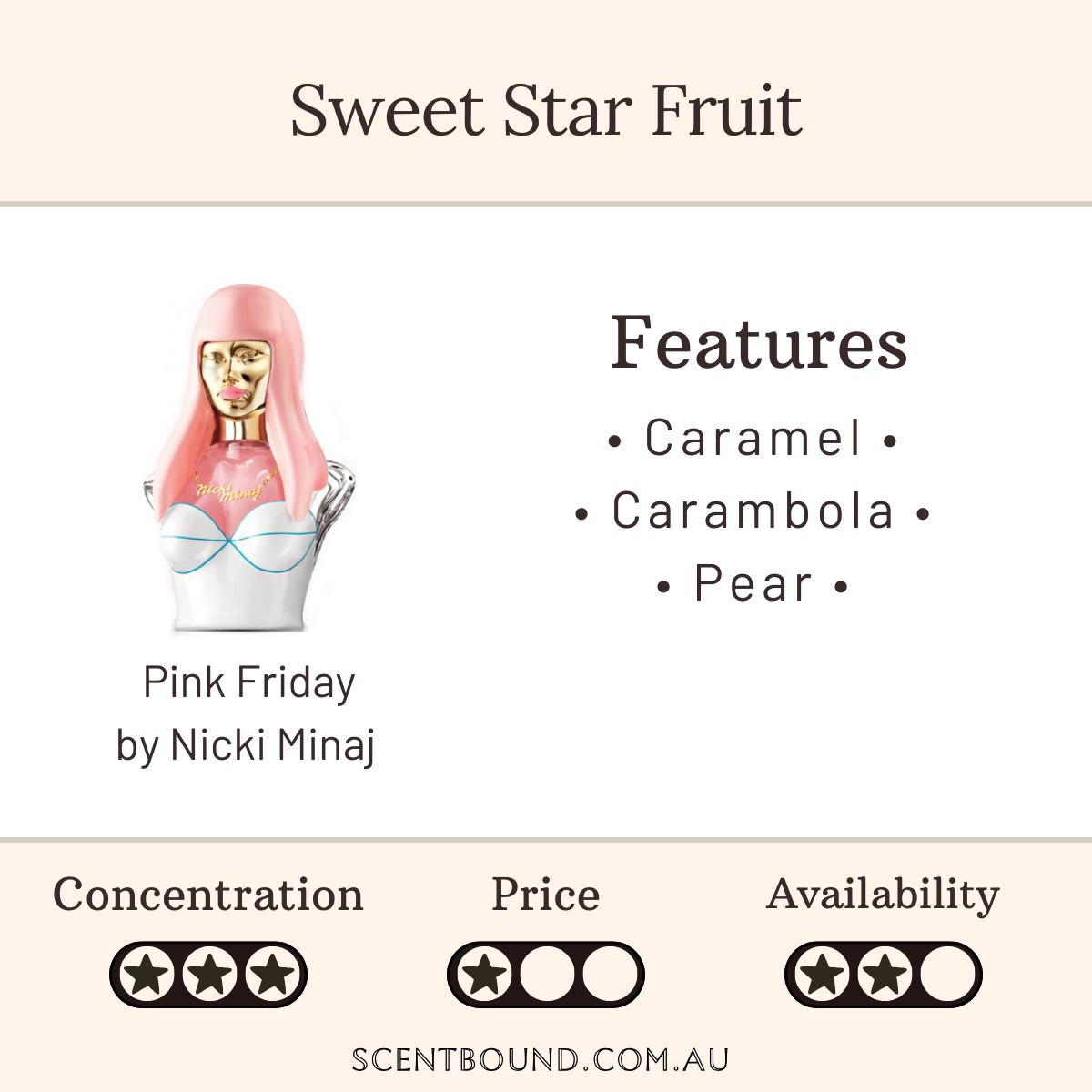Click the middle star under Concentration
This screenshot has height=1092, width=1092.
(209, 975)
